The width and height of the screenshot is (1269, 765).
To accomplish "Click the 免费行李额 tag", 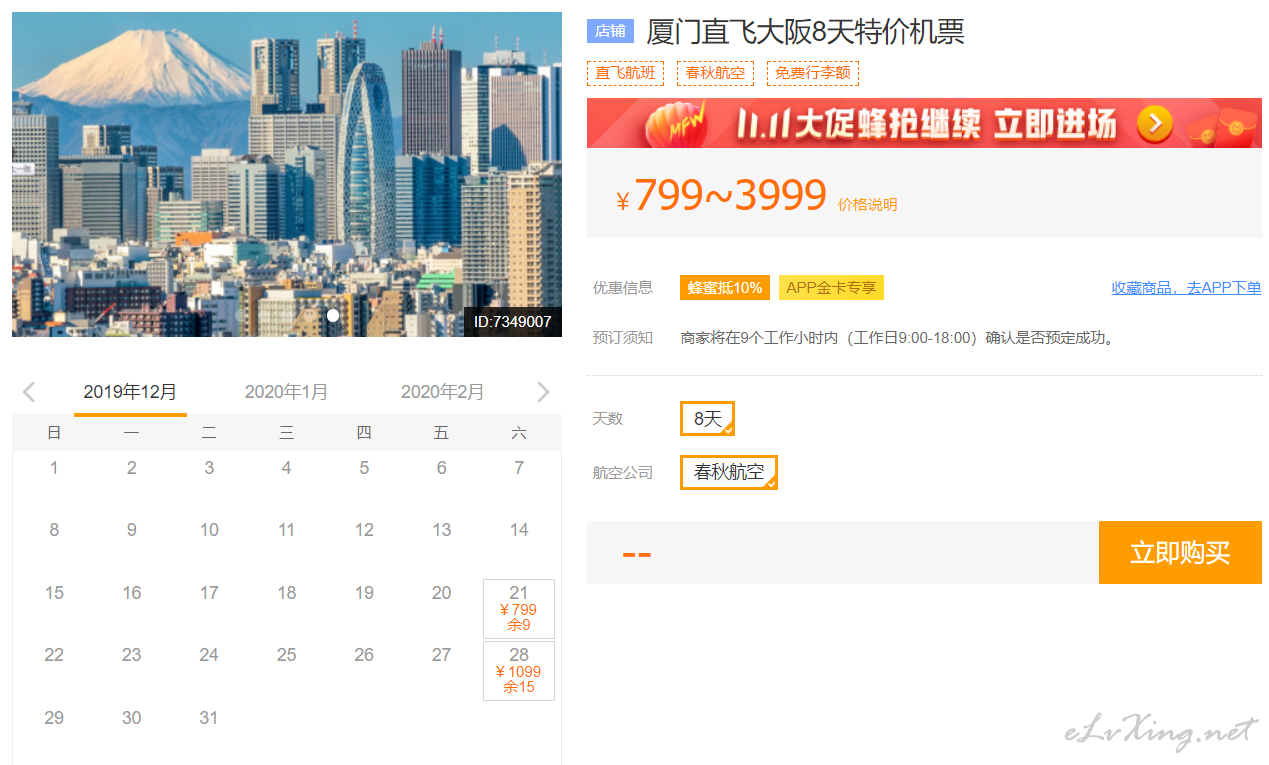I will tap(813, 73).
